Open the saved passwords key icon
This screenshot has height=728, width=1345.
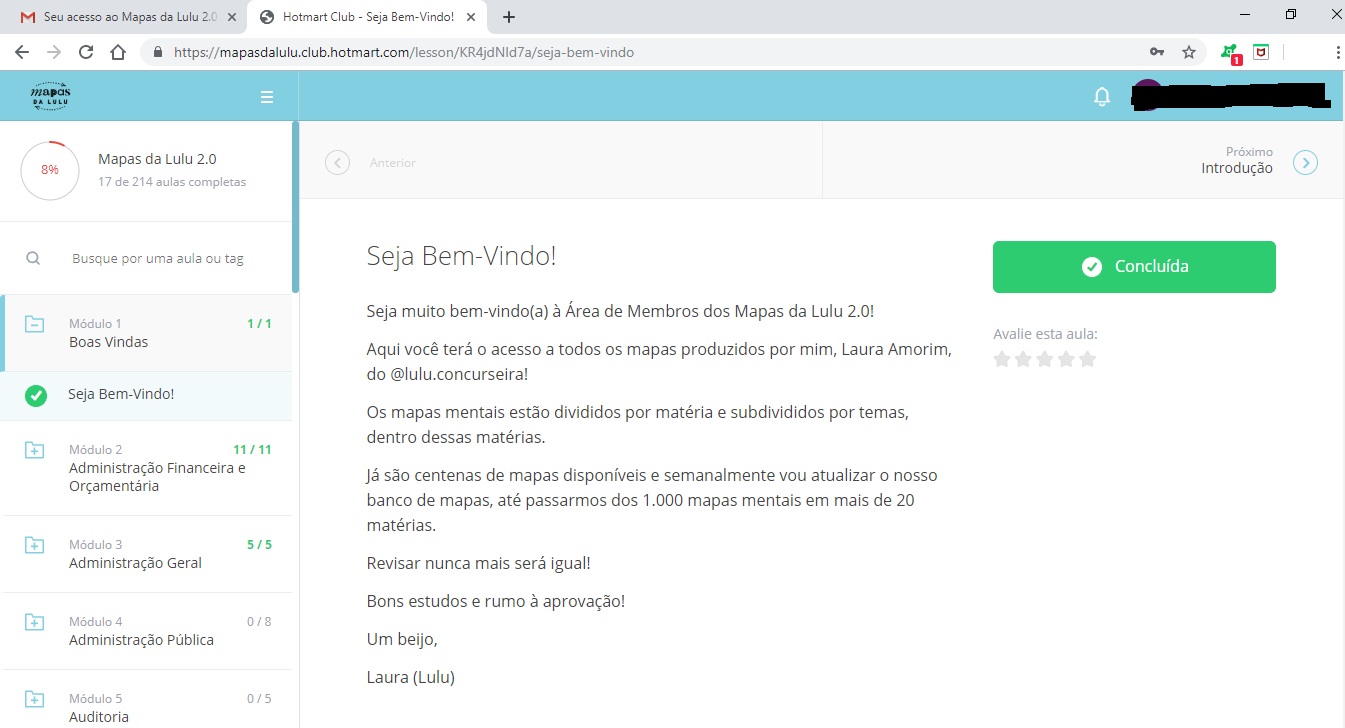tap(1157, 52)
